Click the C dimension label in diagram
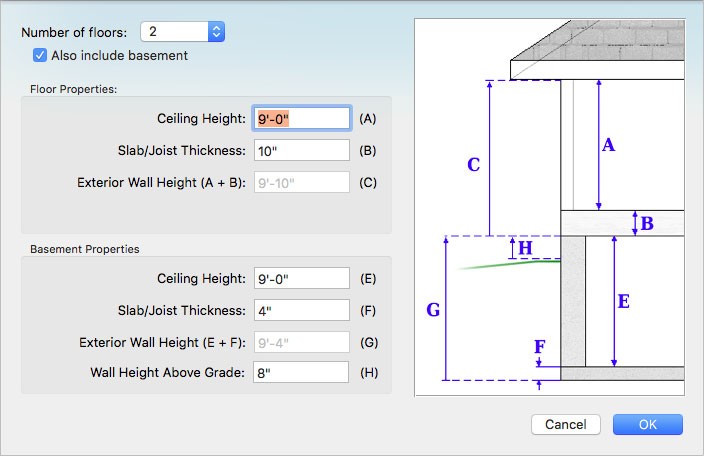Image resolution: width=704 pixels, height=456 pixels. click(x=474, y=165)
